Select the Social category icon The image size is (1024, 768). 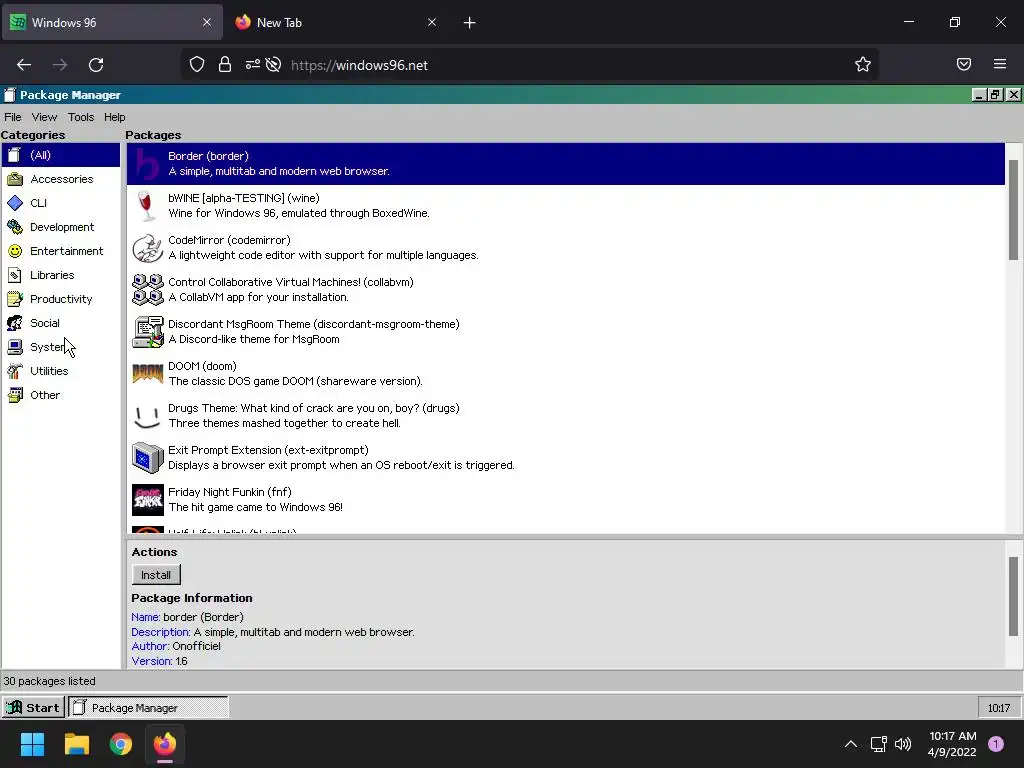(15, 323)
